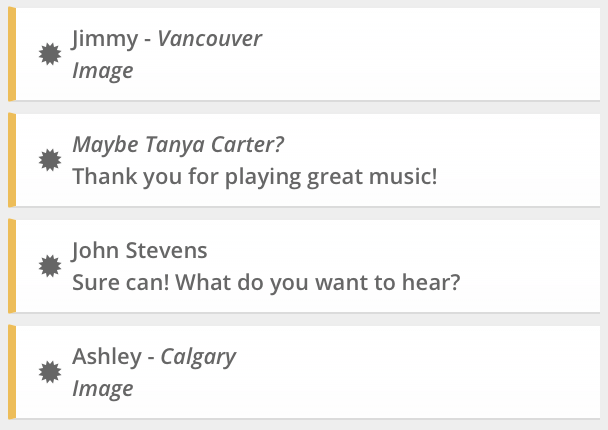This screenshot has height=430, width=608.
Task: Click the yellow bar on Tanya Carter's message
Action: point(12,160)
